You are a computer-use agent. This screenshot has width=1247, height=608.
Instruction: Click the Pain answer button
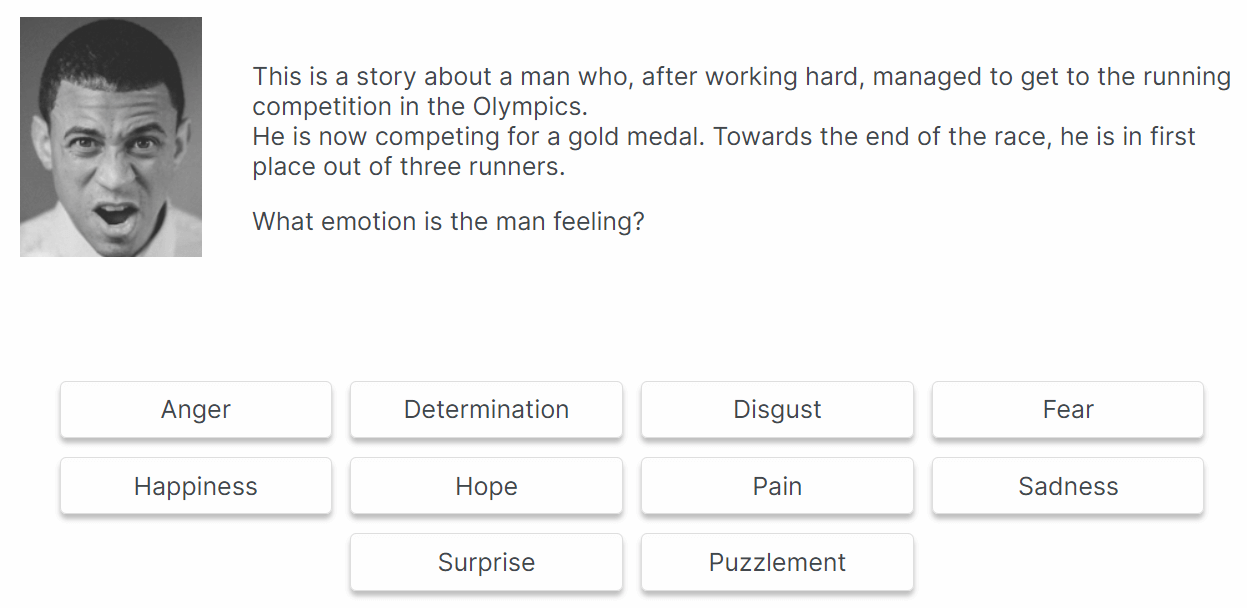(x=777, y=487)
